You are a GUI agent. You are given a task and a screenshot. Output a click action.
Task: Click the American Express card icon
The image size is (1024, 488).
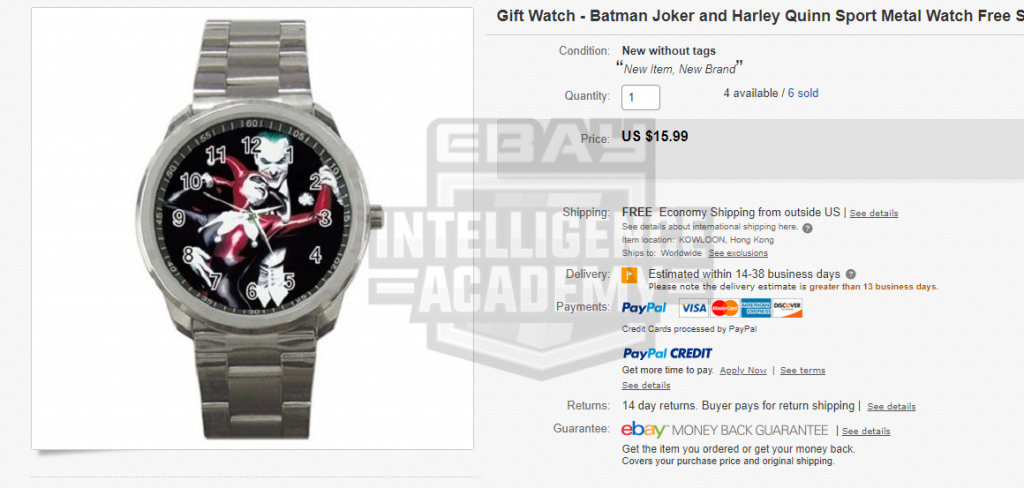[x=756, y=308]
